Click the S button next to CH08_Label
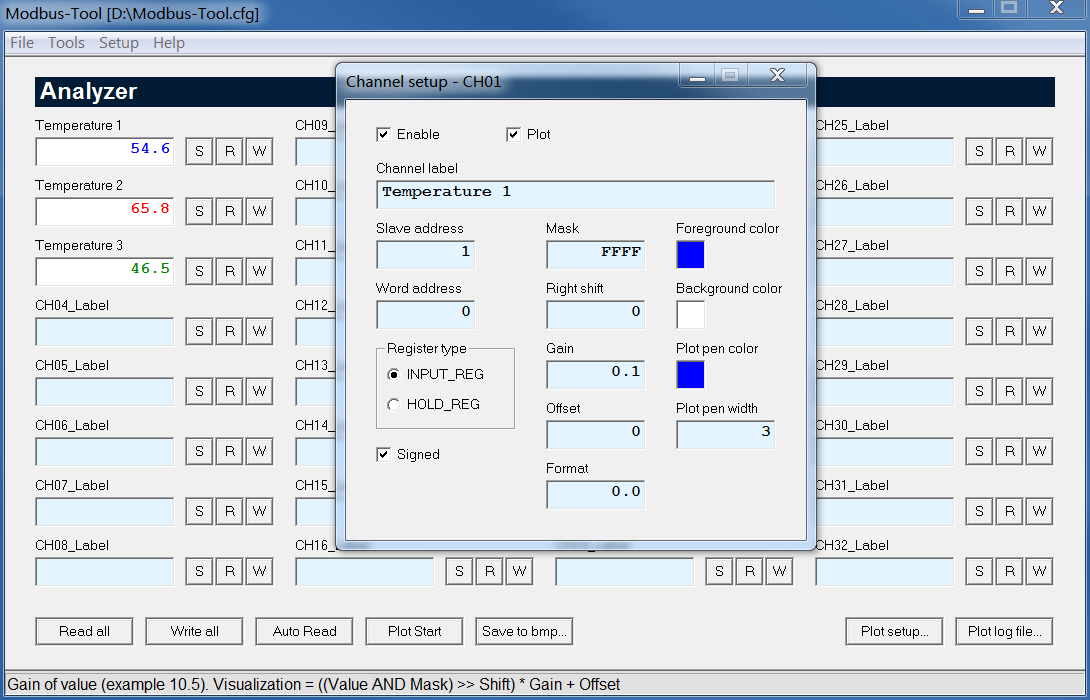The height and width of the screenshot is (700, 1090). (x=198, y=571)
